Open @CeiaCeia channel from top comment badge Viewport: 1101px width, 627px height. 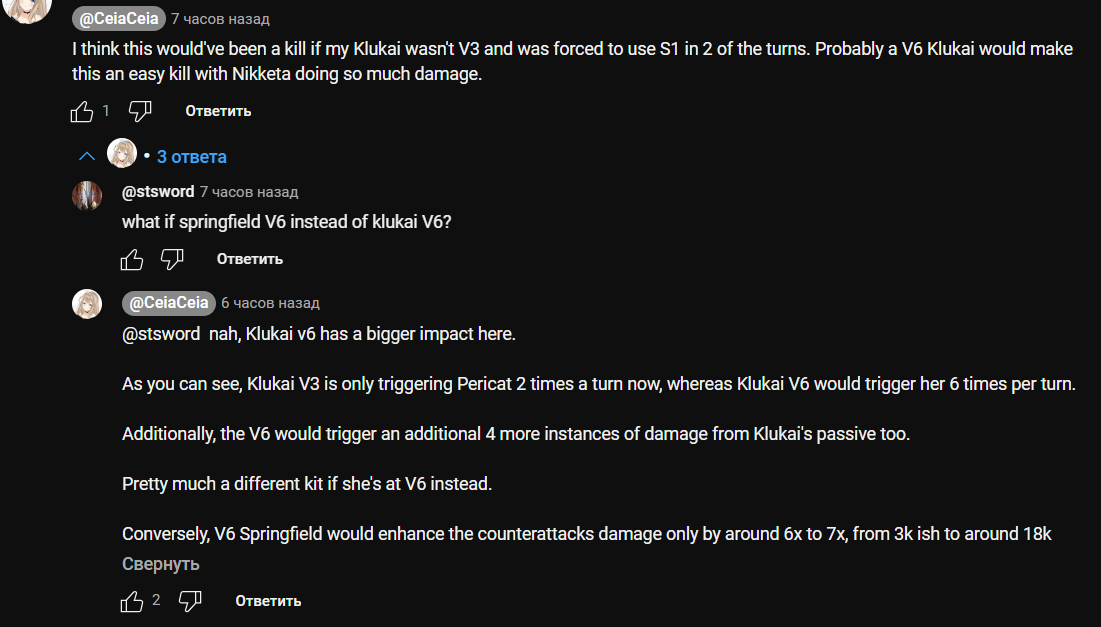119,19
